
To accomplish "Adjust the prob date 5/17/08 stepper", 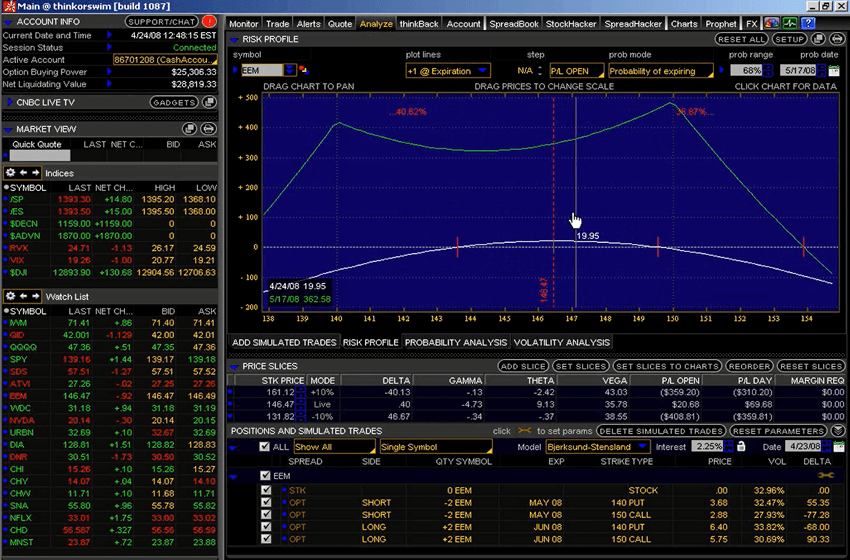I will pos(821,70).
